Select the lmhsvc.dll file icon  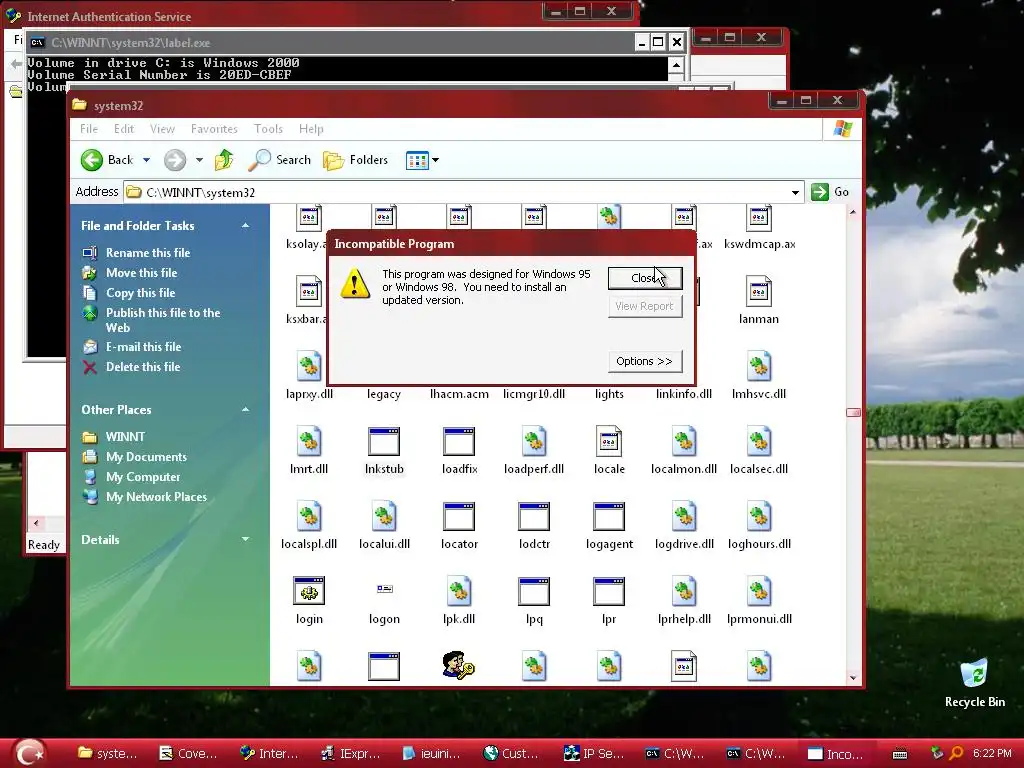click(759, 366)
